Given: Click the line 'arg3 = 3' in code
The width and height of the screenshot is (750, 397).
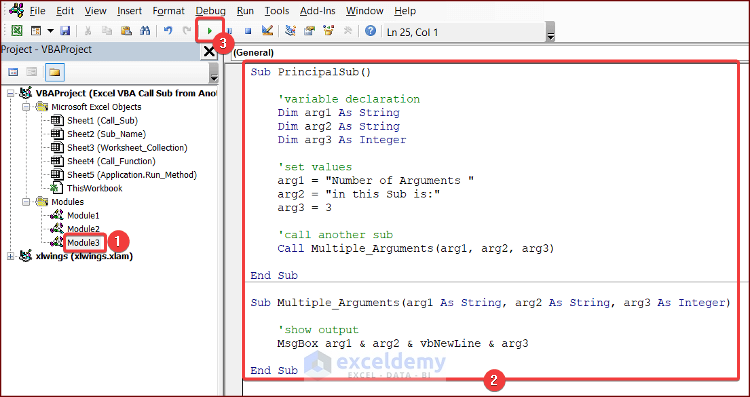Looking at the screenshot, I should [304, 208].
